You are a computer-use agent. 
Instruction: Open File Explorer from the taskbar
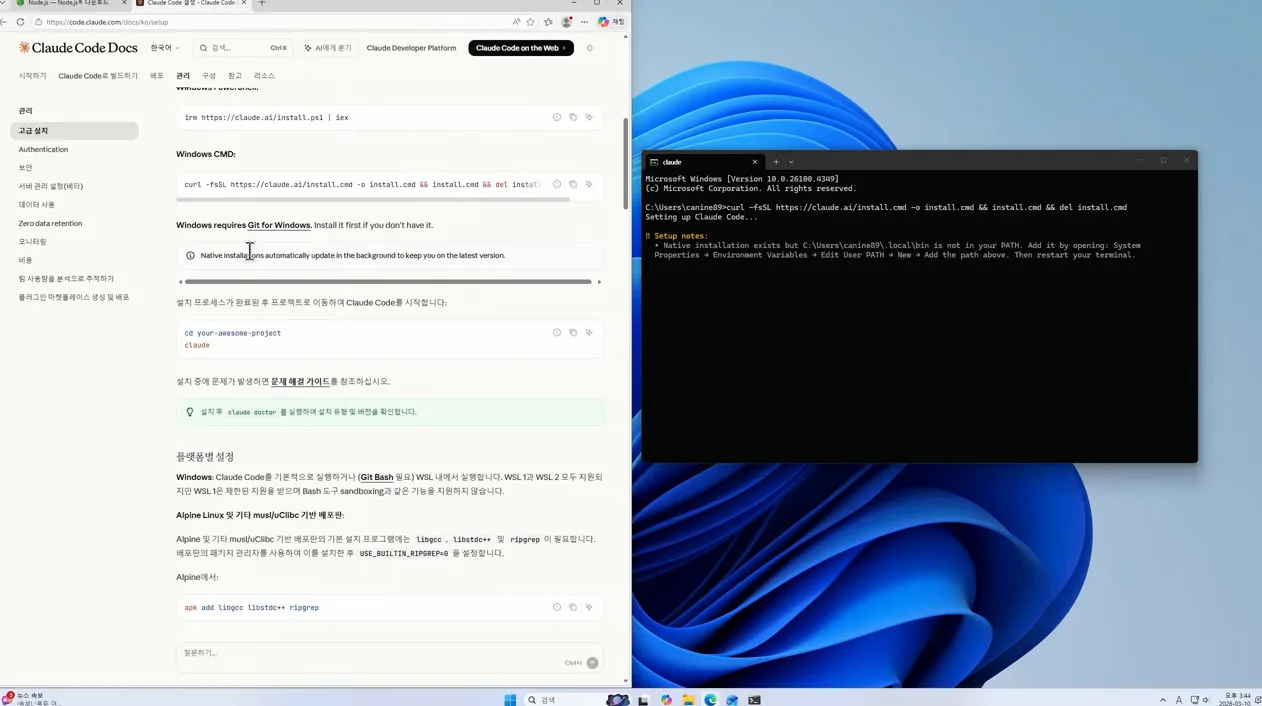coord(688,700)
